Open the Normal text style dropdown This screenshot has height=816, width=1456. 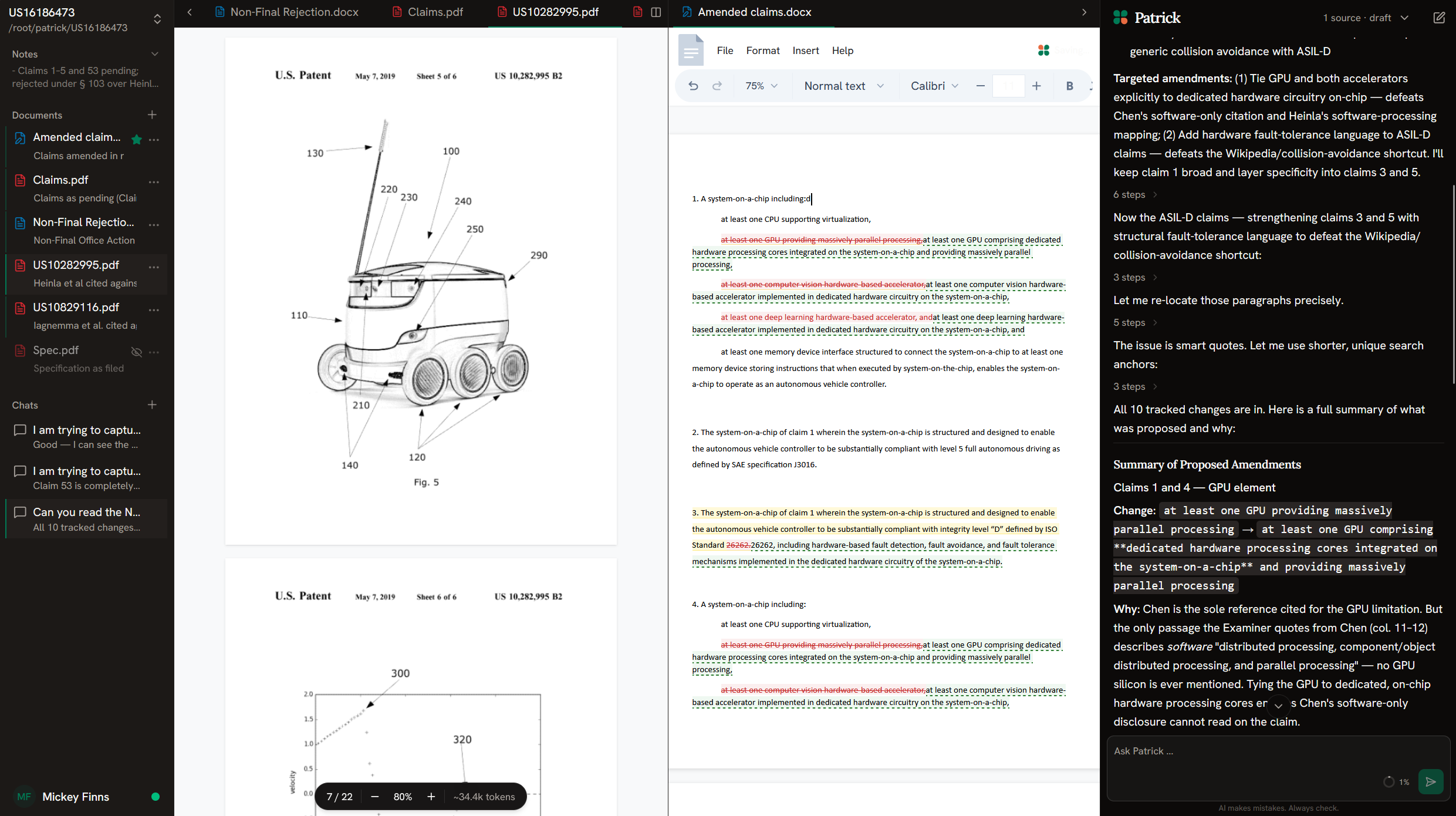tap(844, 86)
